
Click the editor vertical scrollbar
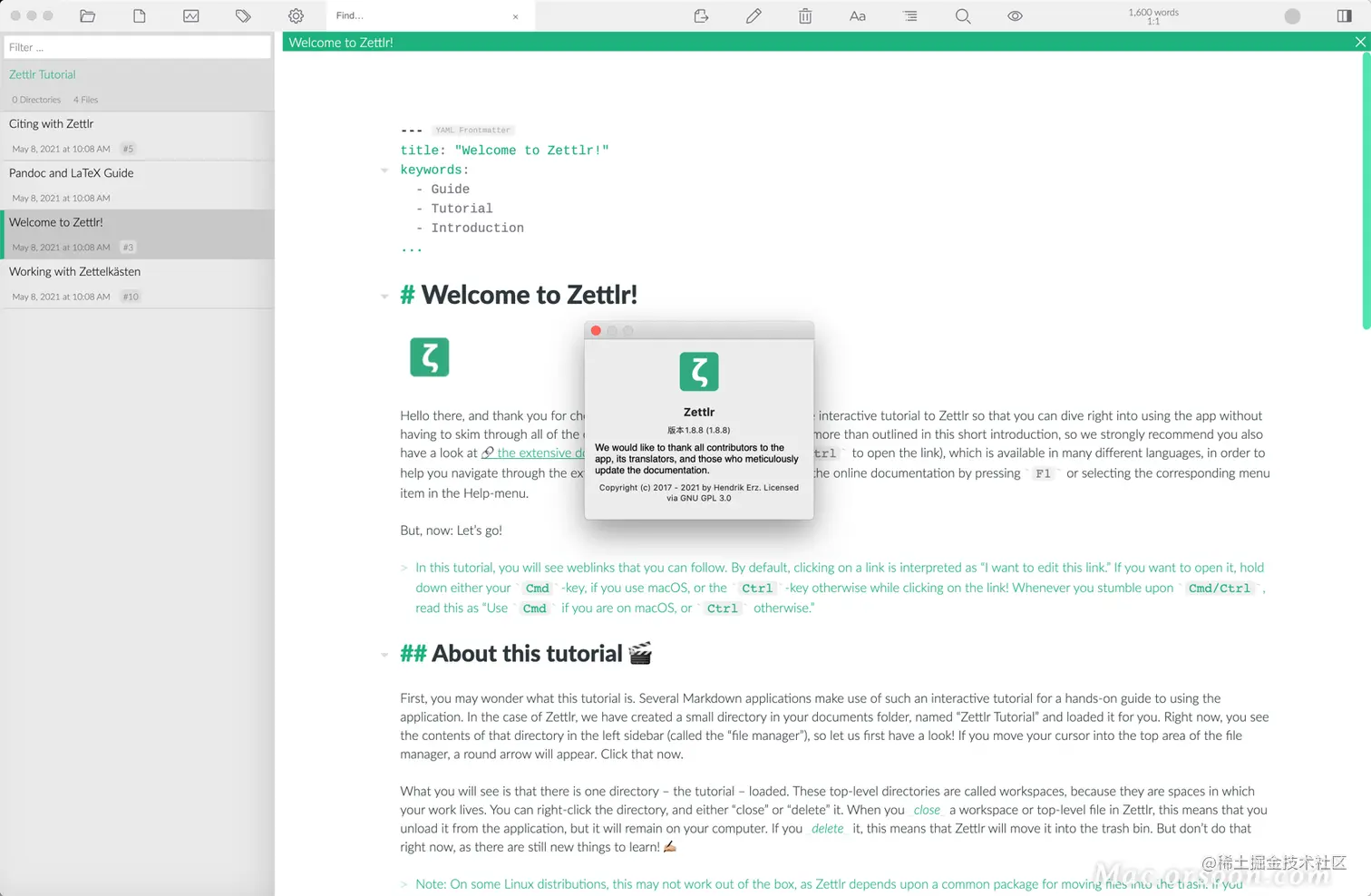click(x=1366, y=190)
